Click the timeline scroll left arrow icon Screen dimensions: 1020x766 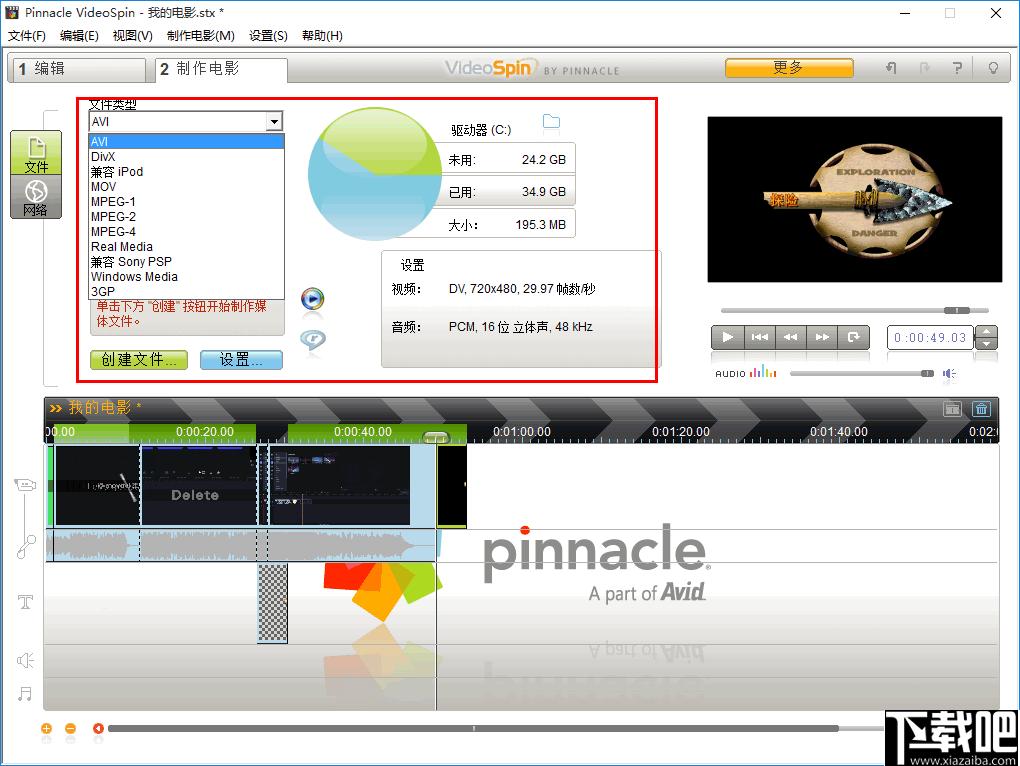(98, 728)
